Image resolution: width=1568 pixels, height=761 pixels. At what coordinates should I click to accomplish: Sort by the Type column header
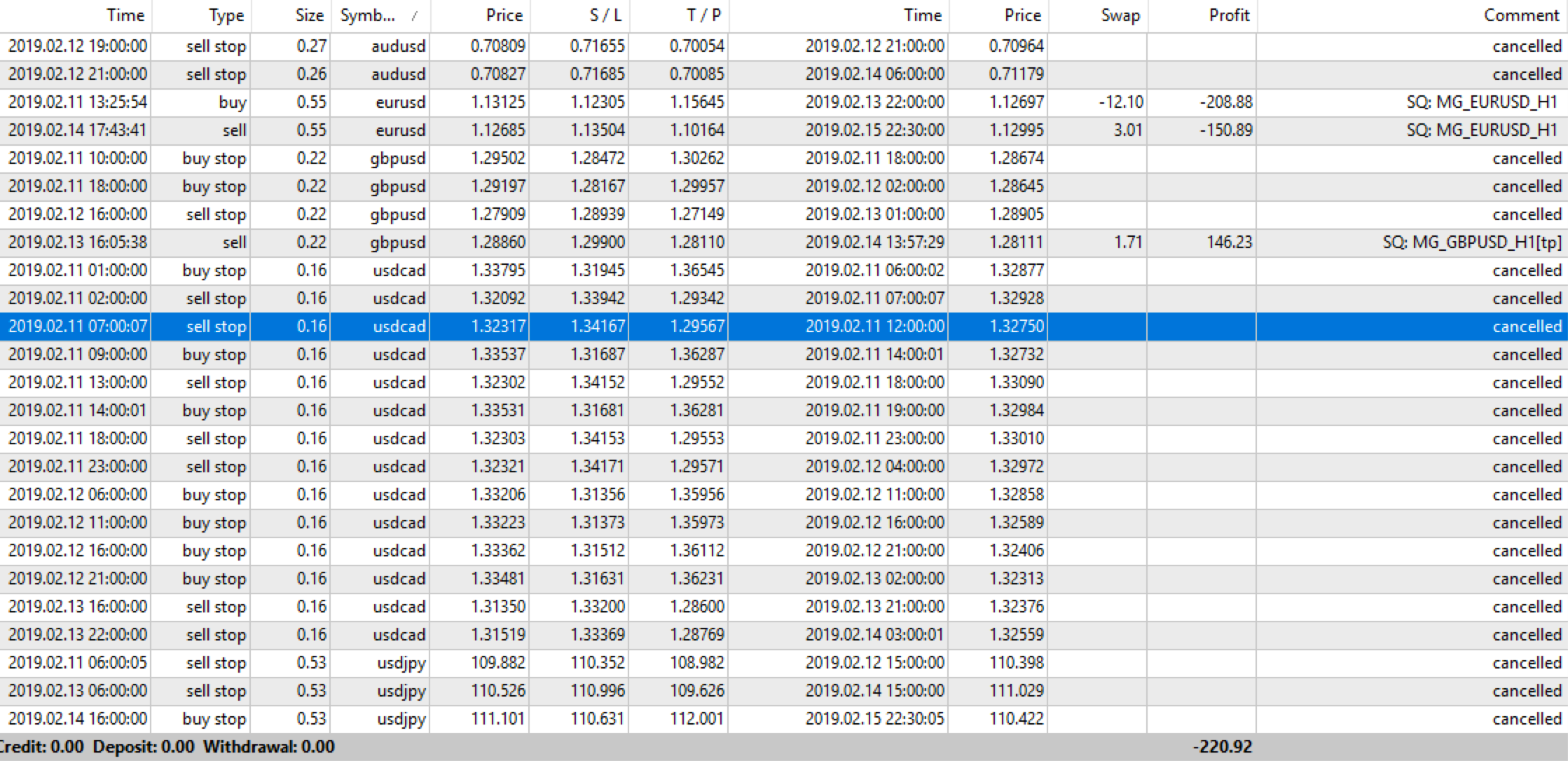[x=226, y=15]
